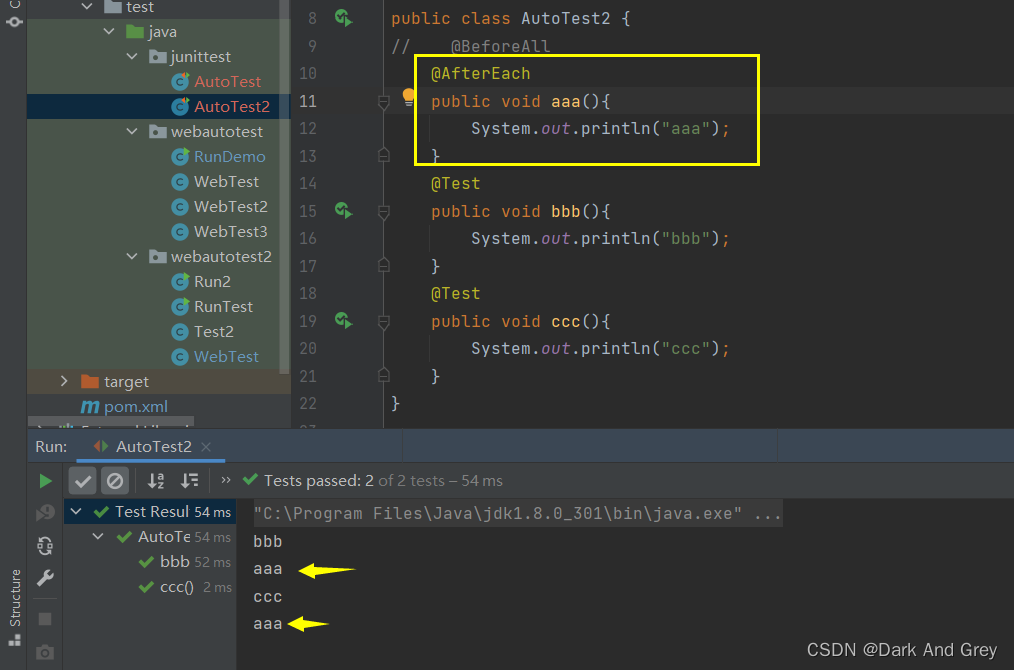Click the @AfterEach annotation
1014x670 pixels.
480,74
